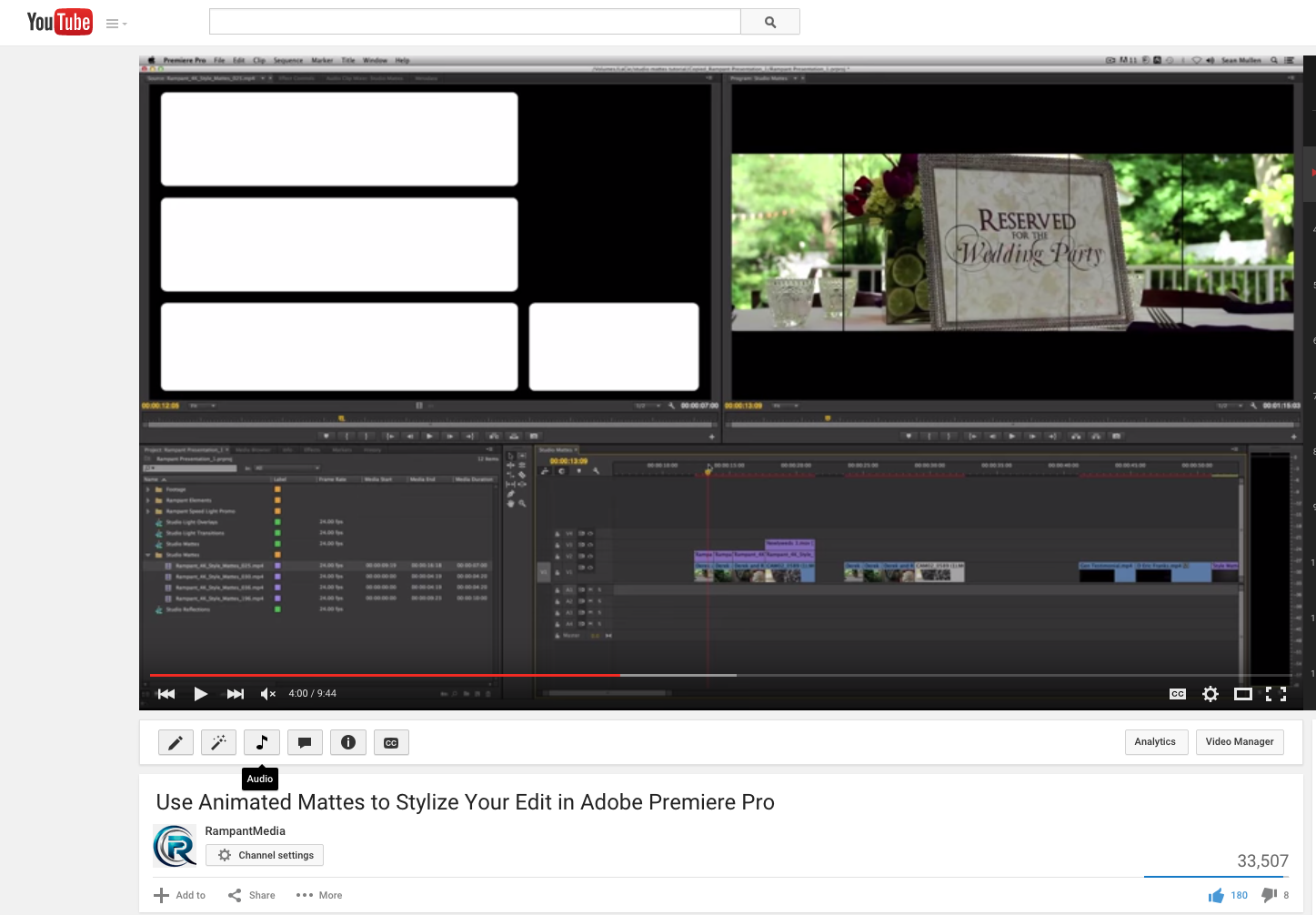This screenshot has width=1316, height=915.
Task: Click the 33,507 view count
Action: [x=1262, y=860]
